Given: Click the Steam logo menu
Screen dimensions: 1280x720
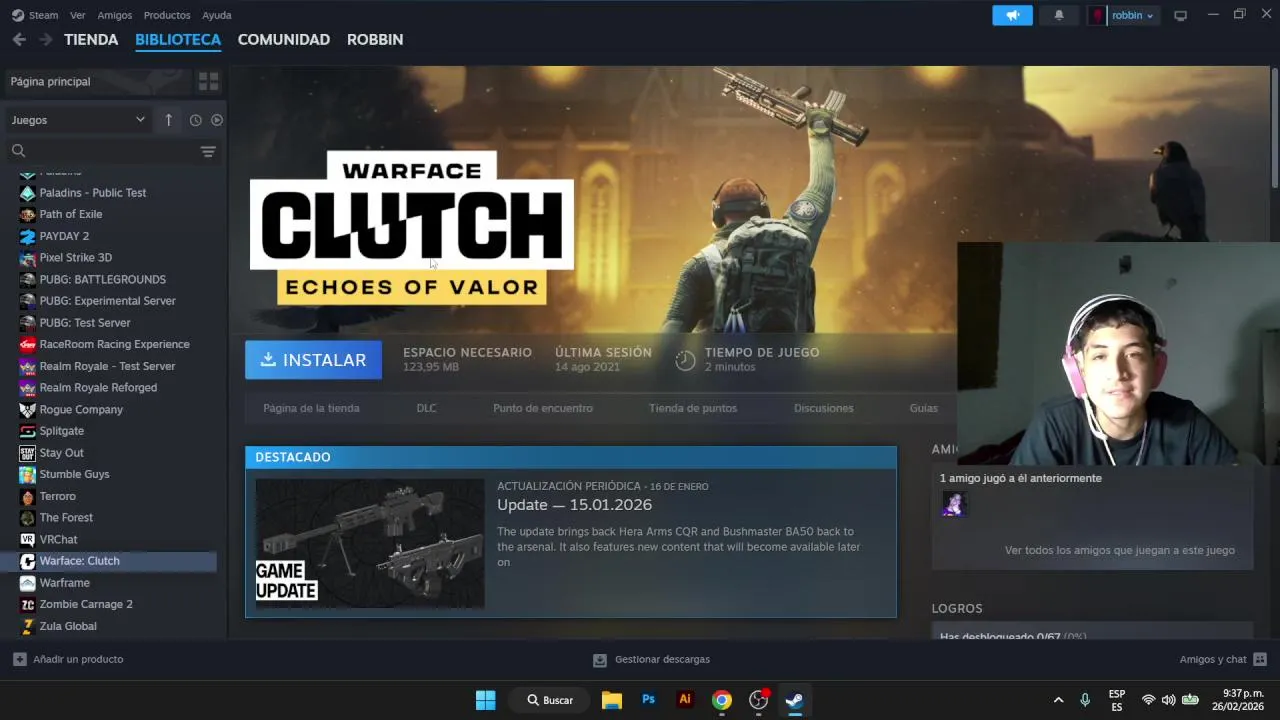Looking at the screenshot, I should click(34, 15).
